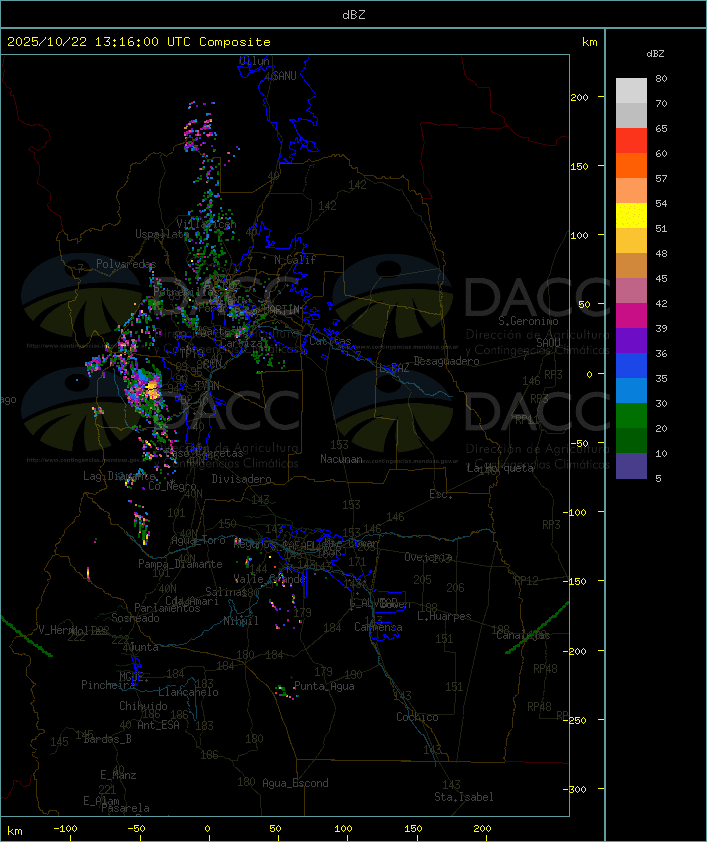The image size is (707, 842).
Task: Click the -300 tick on the vertical axis
Action: point(577,789)
